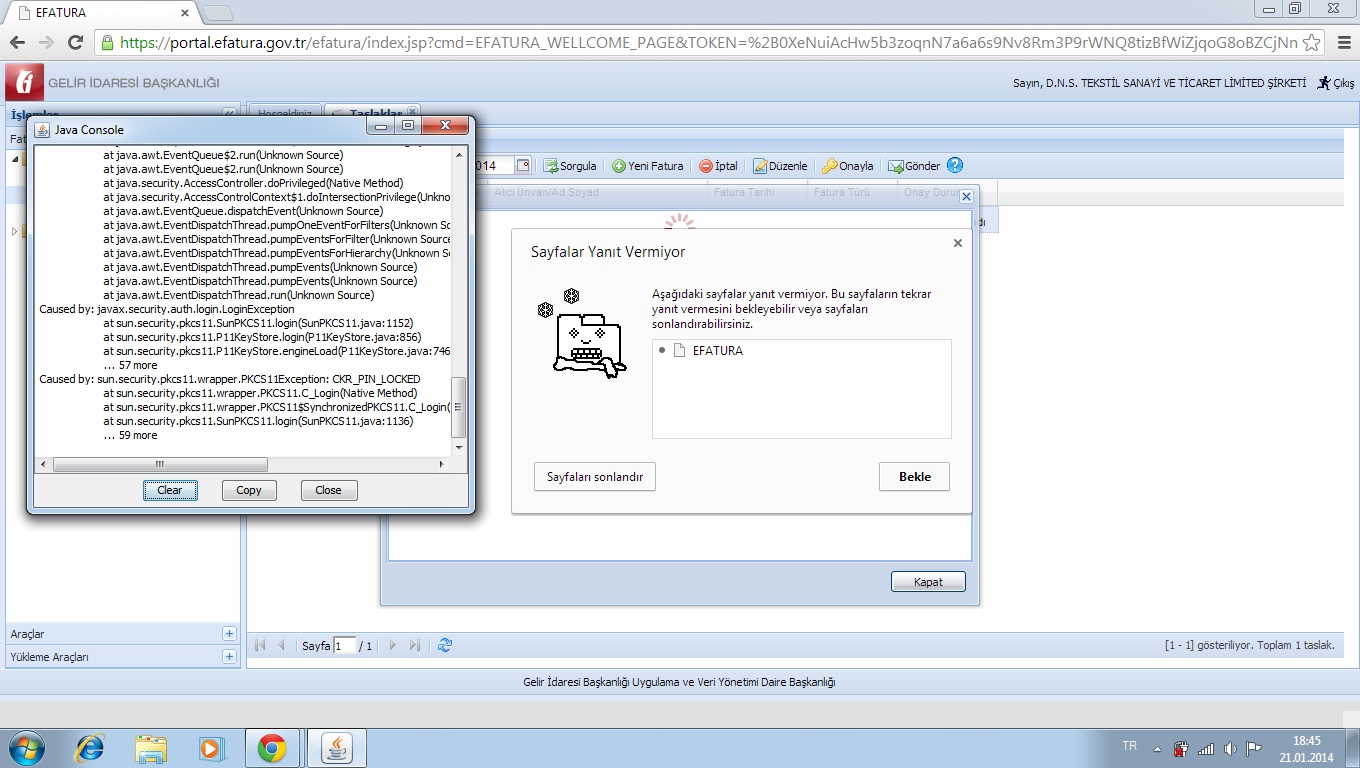Open Internet Explorer from the taskbar
Screen dimensions: 1360x768
91,748
